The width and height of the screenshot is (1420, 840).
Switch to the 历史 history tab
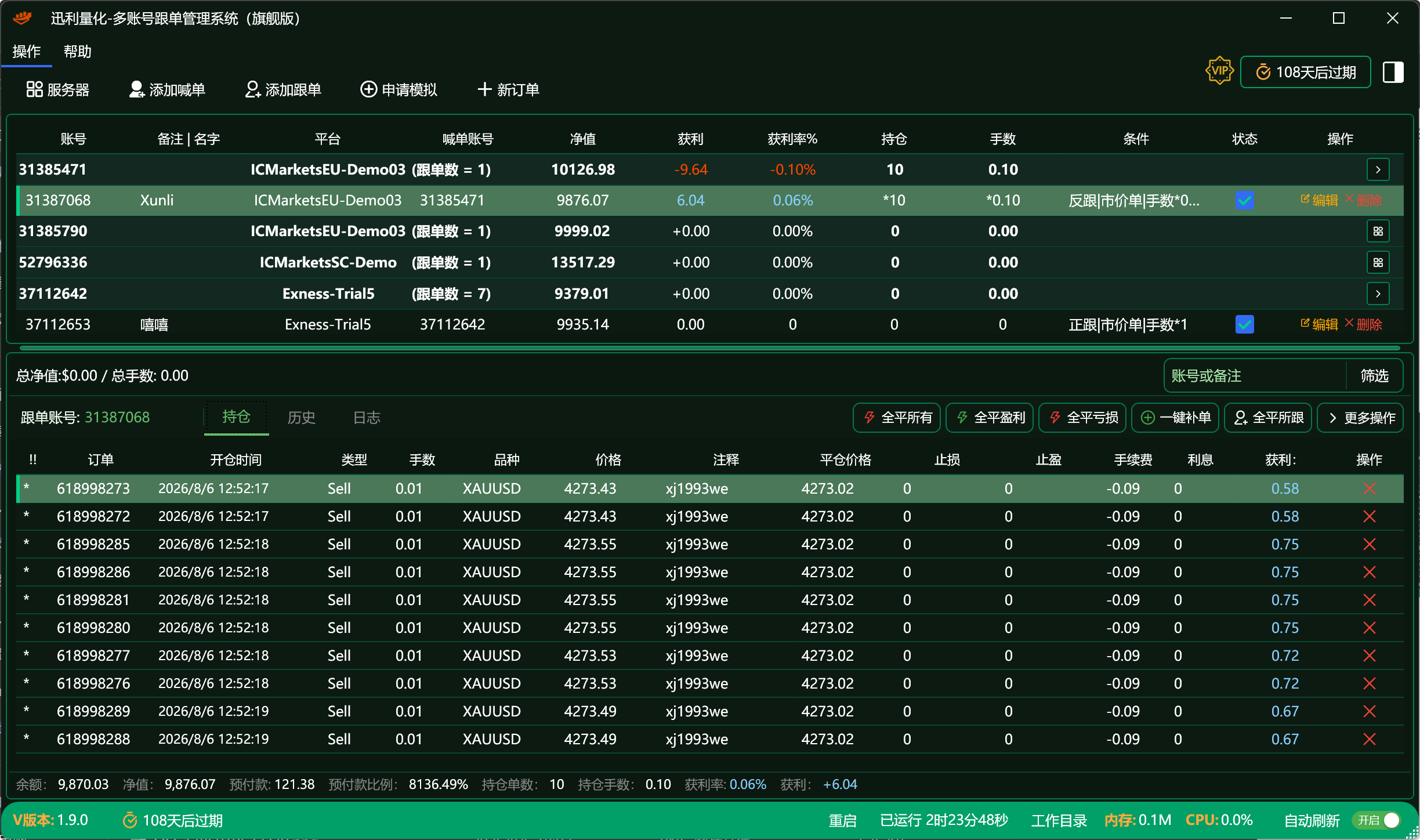tap(302, 418)
